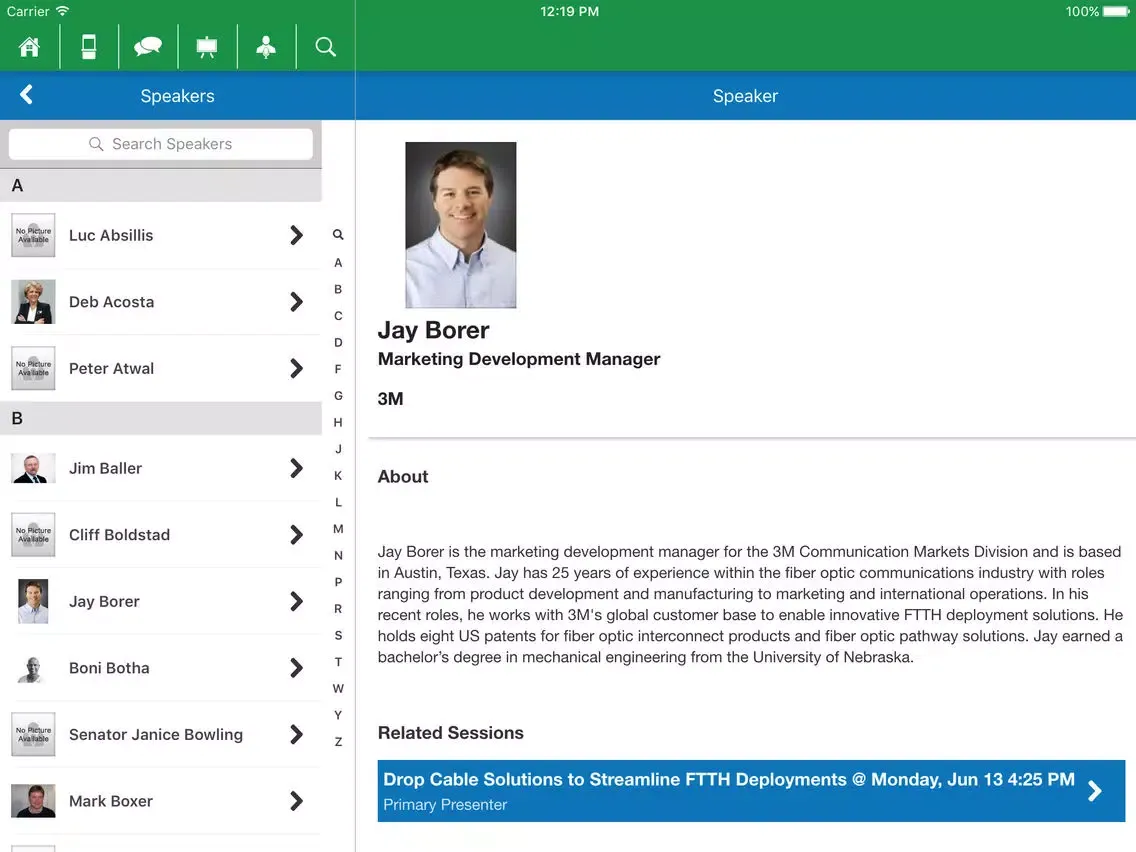This screenshot has width=1136, height=852.
Task: Select speaker Luc Absillis
Action: 161,235
